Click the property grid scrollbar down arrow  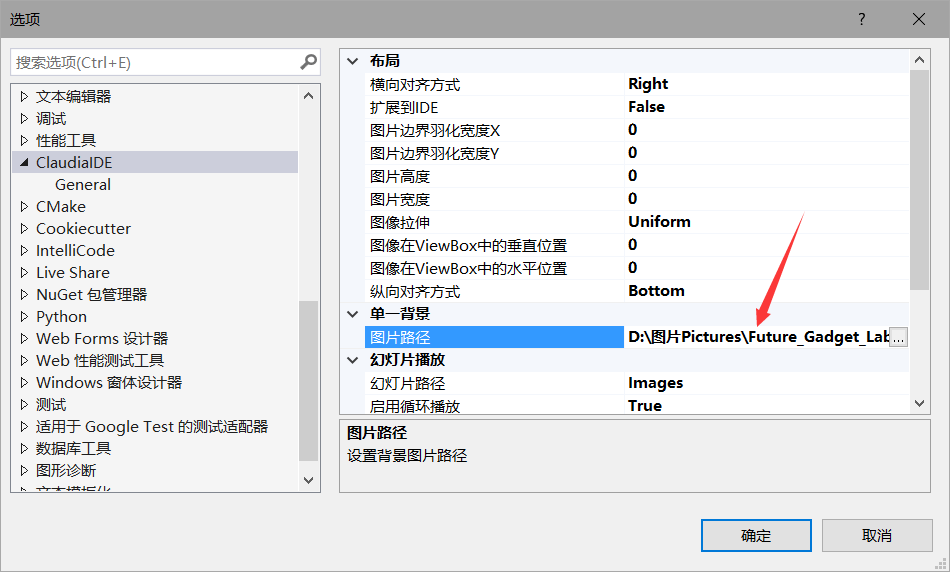pyautogui.click(x=920, y=402)
